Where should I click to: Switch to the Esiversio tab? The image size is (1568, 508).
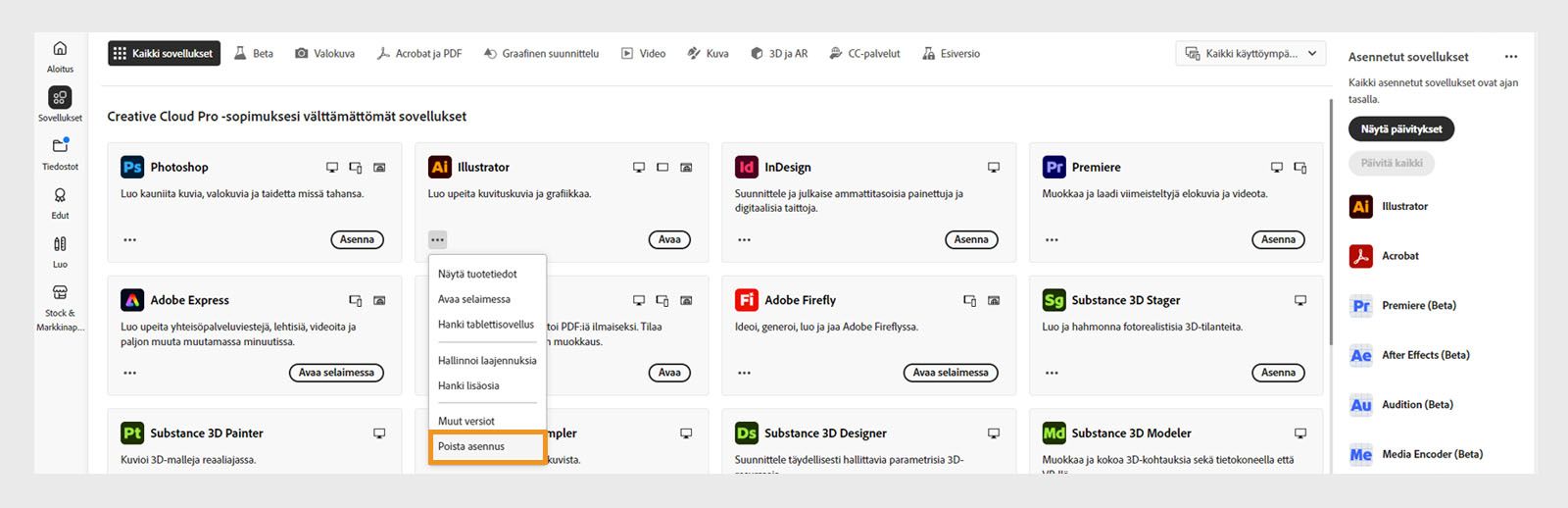point(951,54)
